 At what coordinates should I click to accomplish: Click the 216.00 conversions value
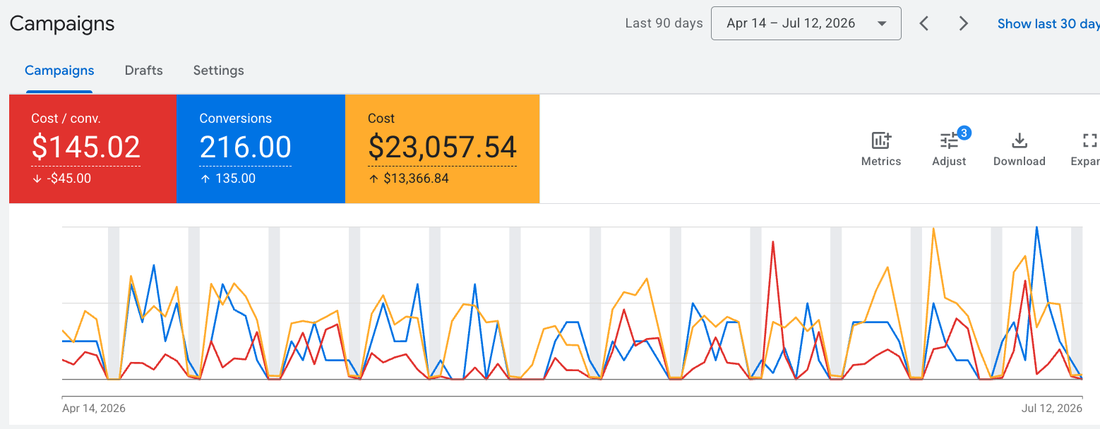[245, 147]
